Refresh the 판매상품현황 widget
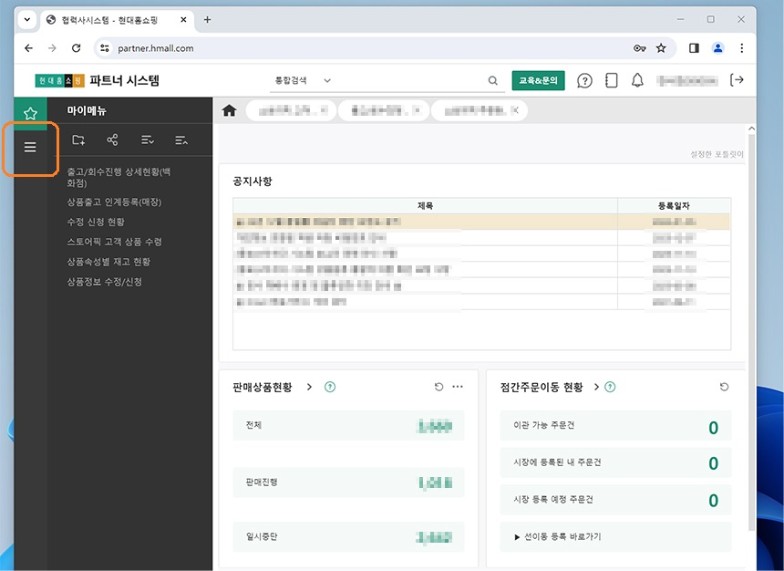 438,386
